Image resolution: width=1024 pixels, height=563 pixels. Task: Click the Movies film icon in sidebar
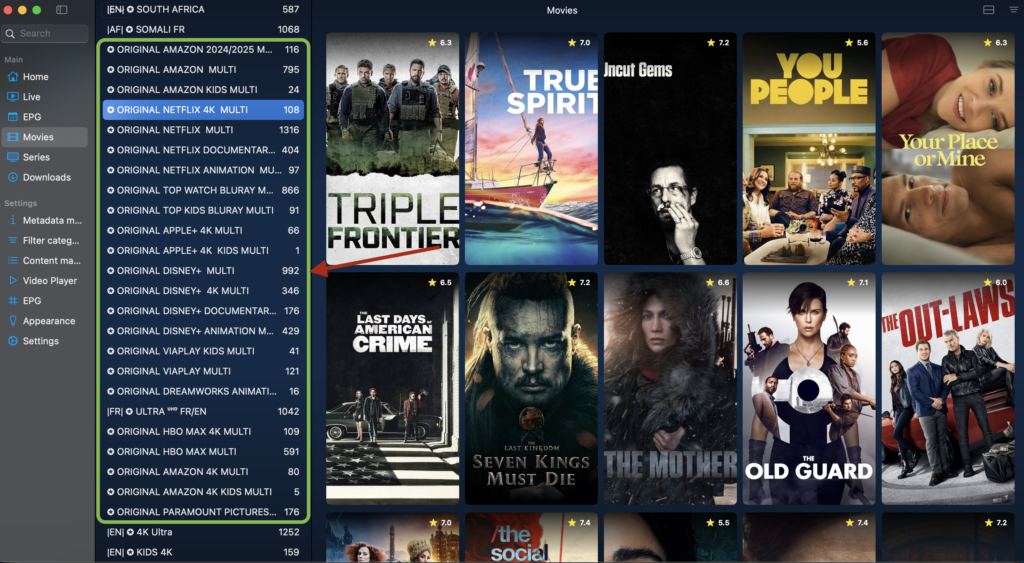12,137
